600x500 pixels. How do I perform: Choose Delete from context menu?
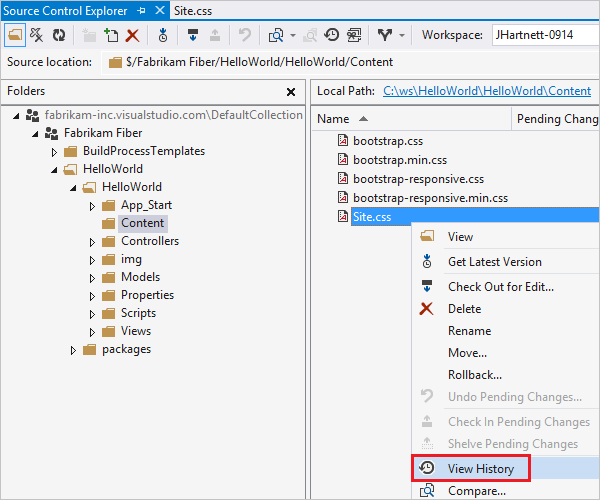point(465,309)
